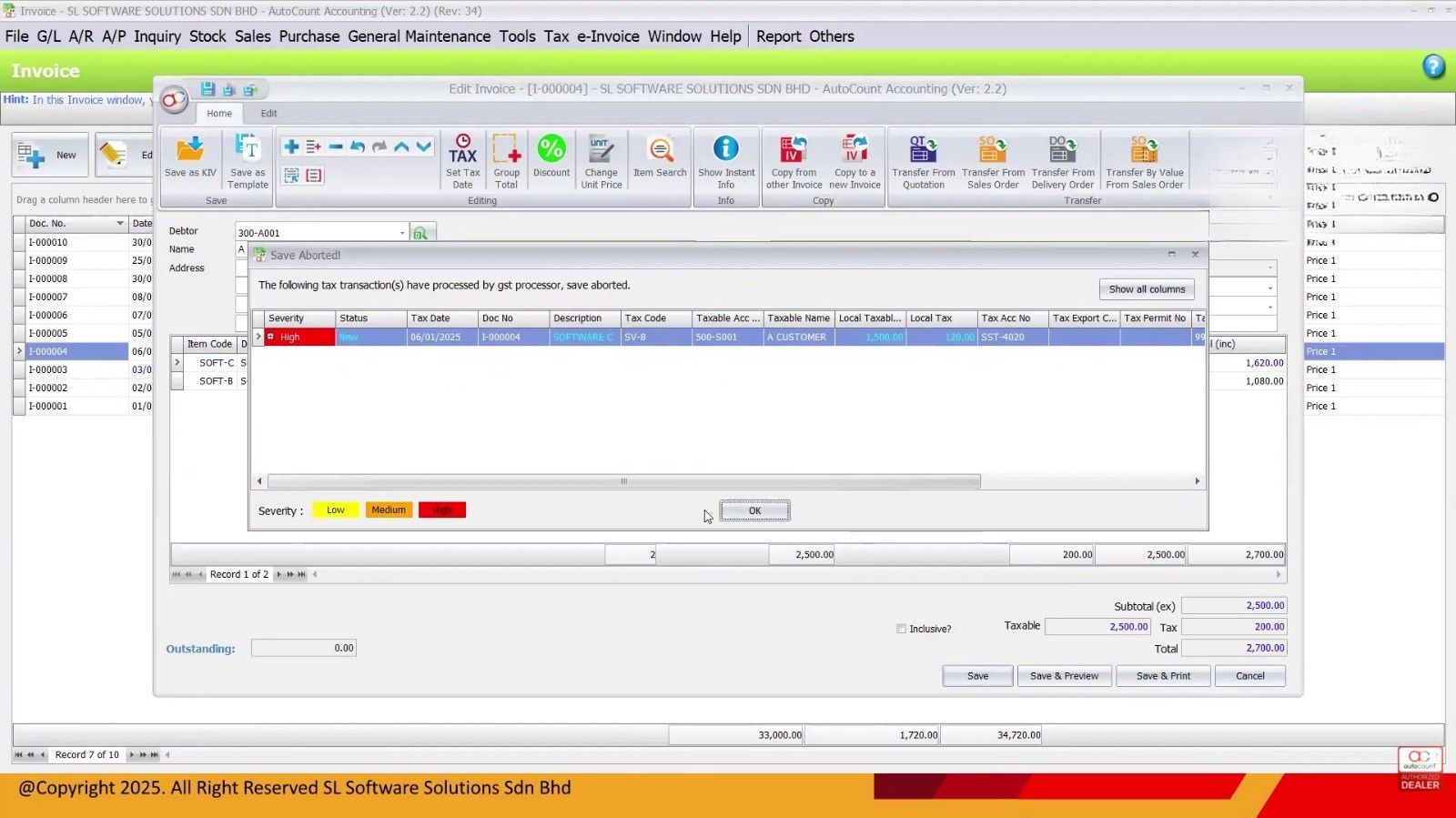The height and width of the screenshot is (818, 1456).
Task: Click the red bracket list icon
Action: 314,175
